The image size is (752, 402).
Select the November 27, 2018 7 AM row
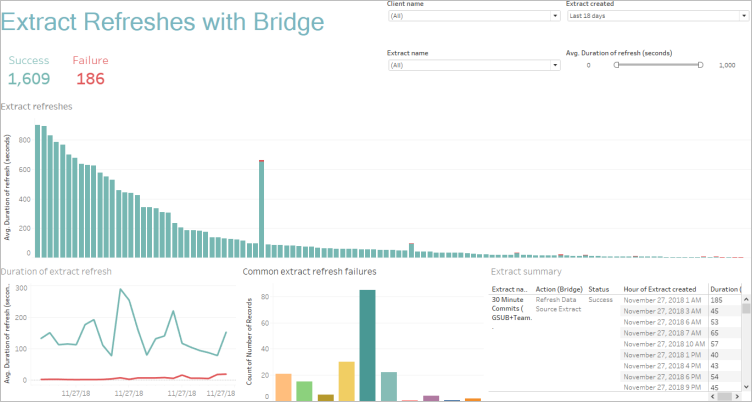(658, 332)
